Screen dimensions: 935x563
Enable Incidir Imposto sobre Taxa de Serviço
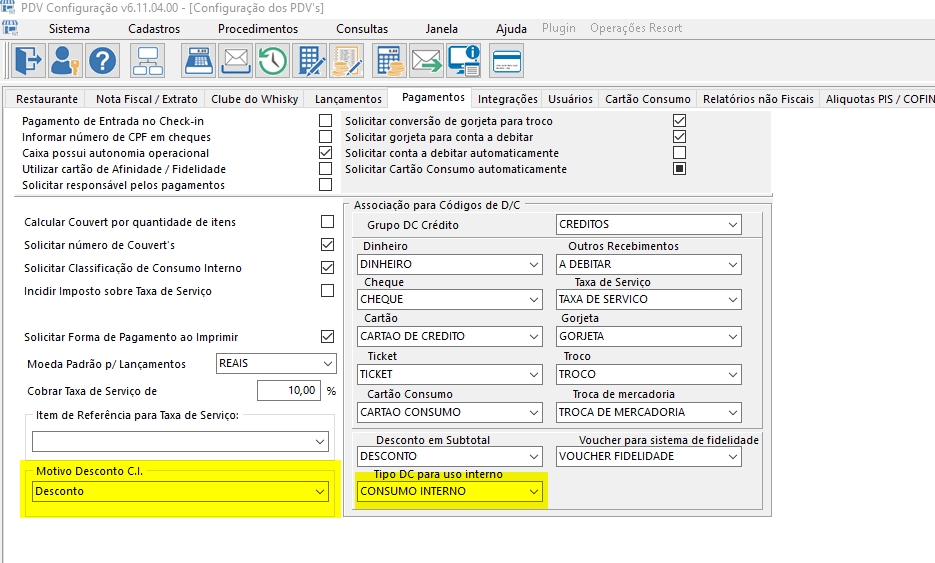(x=327, y=290)
